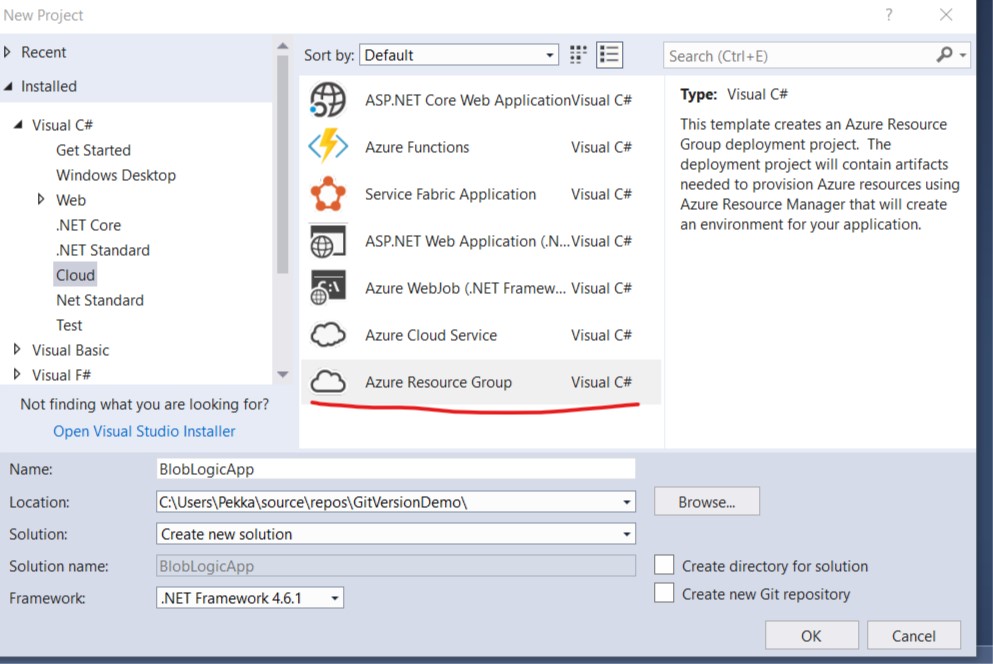This screenshot has height=664, width=993.
Task: Click the Azure Functions lightning bolt icon
Action: pyautogui.click(x=327, y=146)
